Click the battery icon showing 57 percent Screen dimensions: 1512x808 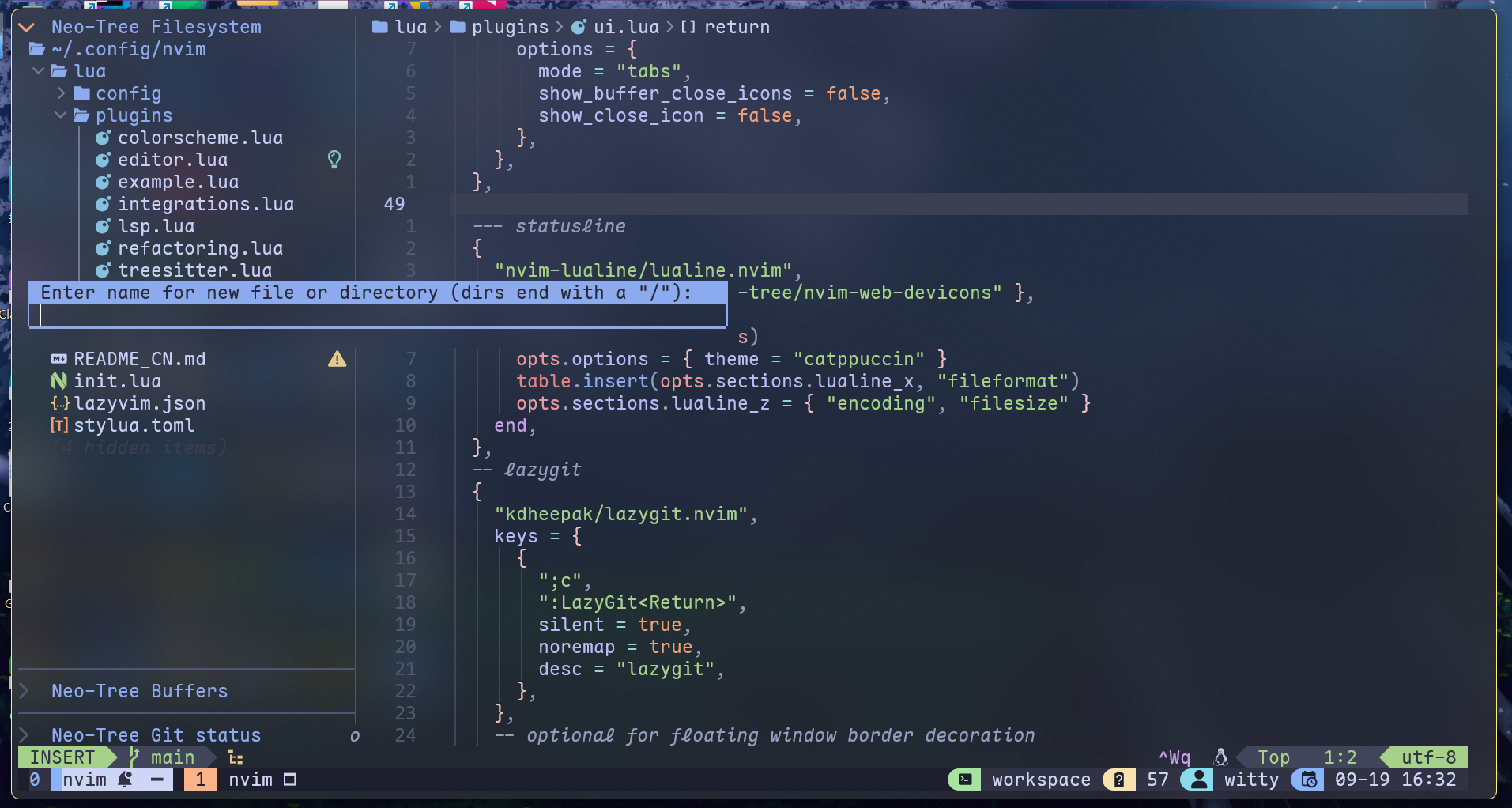coord(1119,780)
